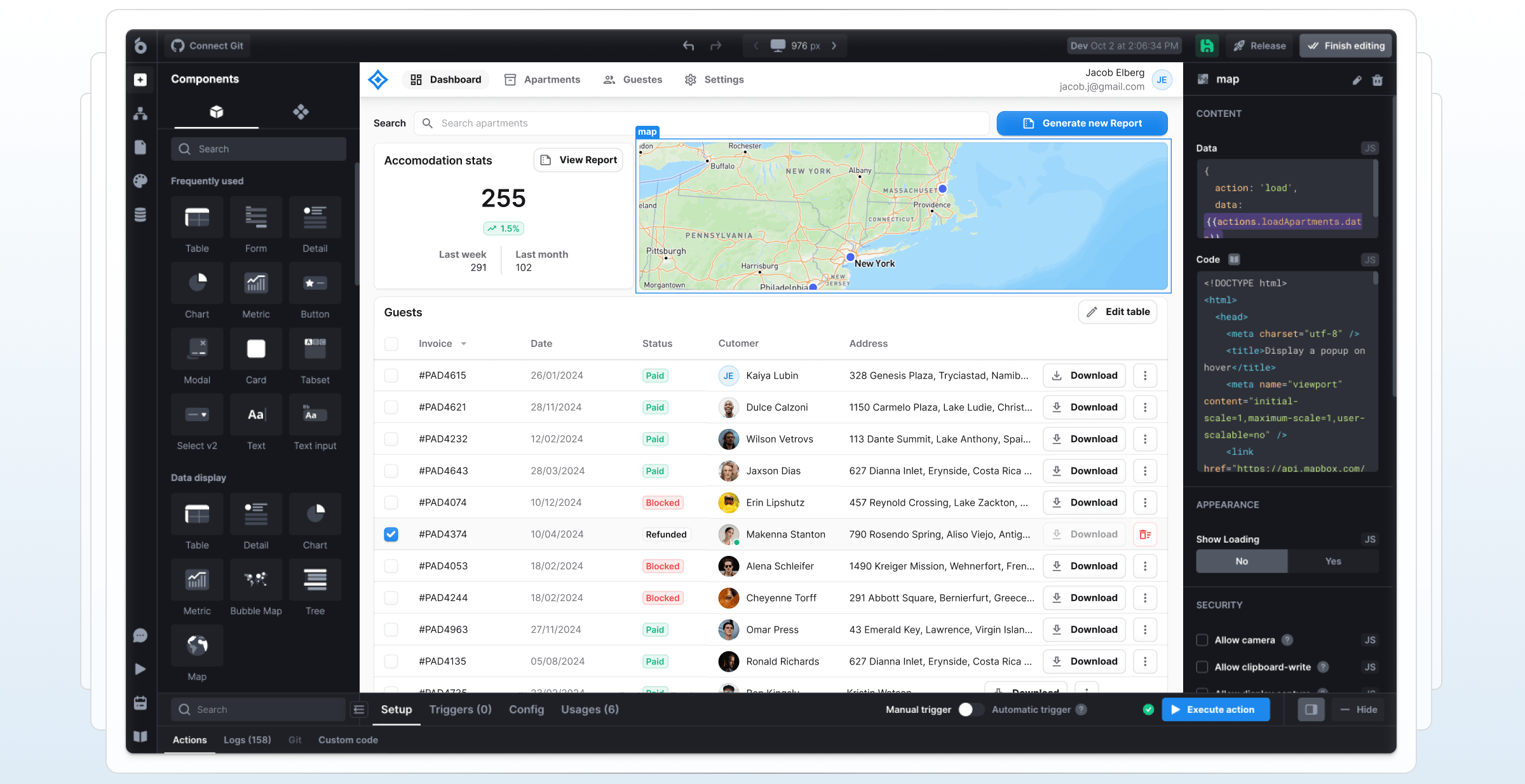This screenshot has height=784, width=1525.
Task: Open the three-dot menu for row #PAD4615
Action: tap(1145, 375)
